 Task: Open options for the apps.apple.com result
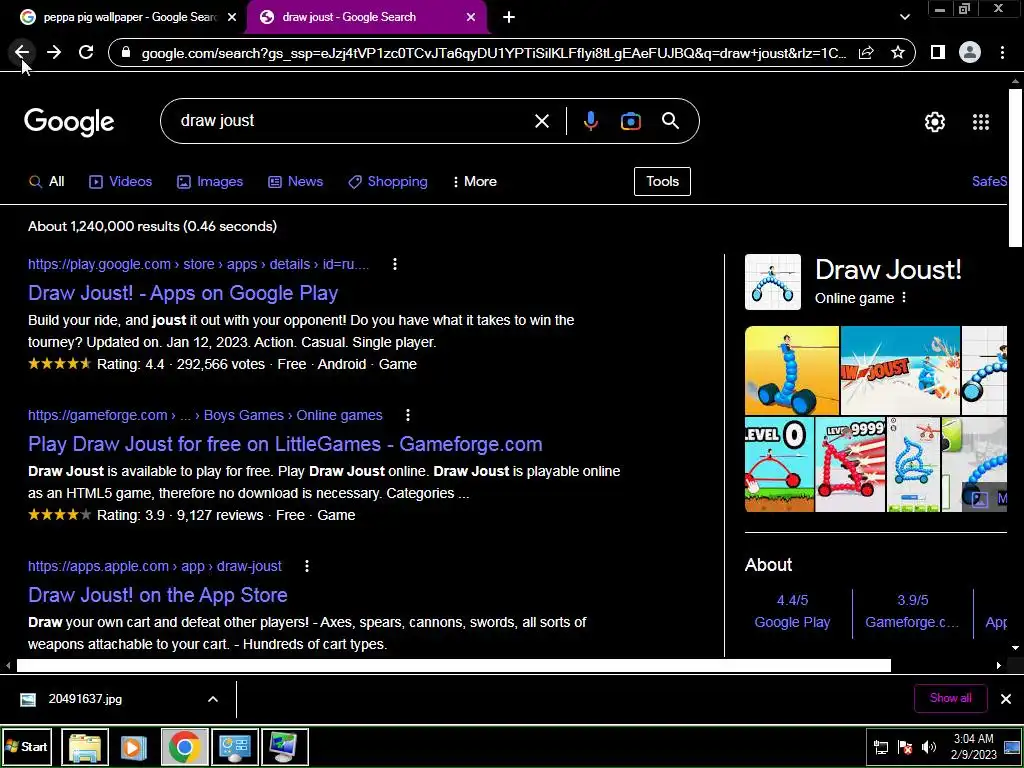(307, 566)
